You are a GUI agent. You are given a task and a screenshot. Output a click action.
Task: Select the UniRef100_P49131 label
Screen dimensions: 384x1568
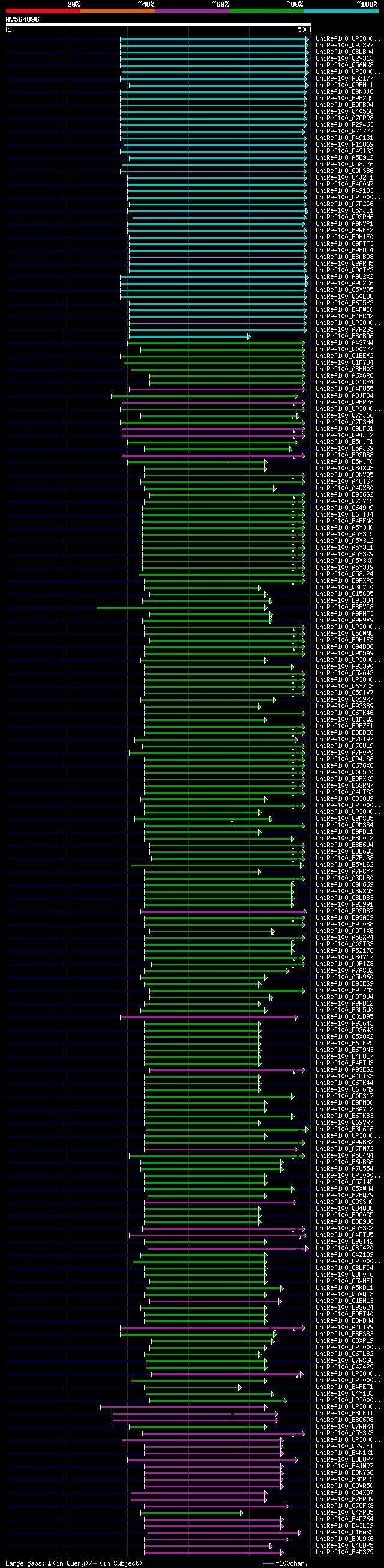pyautogui.click(x=344, y=138)
